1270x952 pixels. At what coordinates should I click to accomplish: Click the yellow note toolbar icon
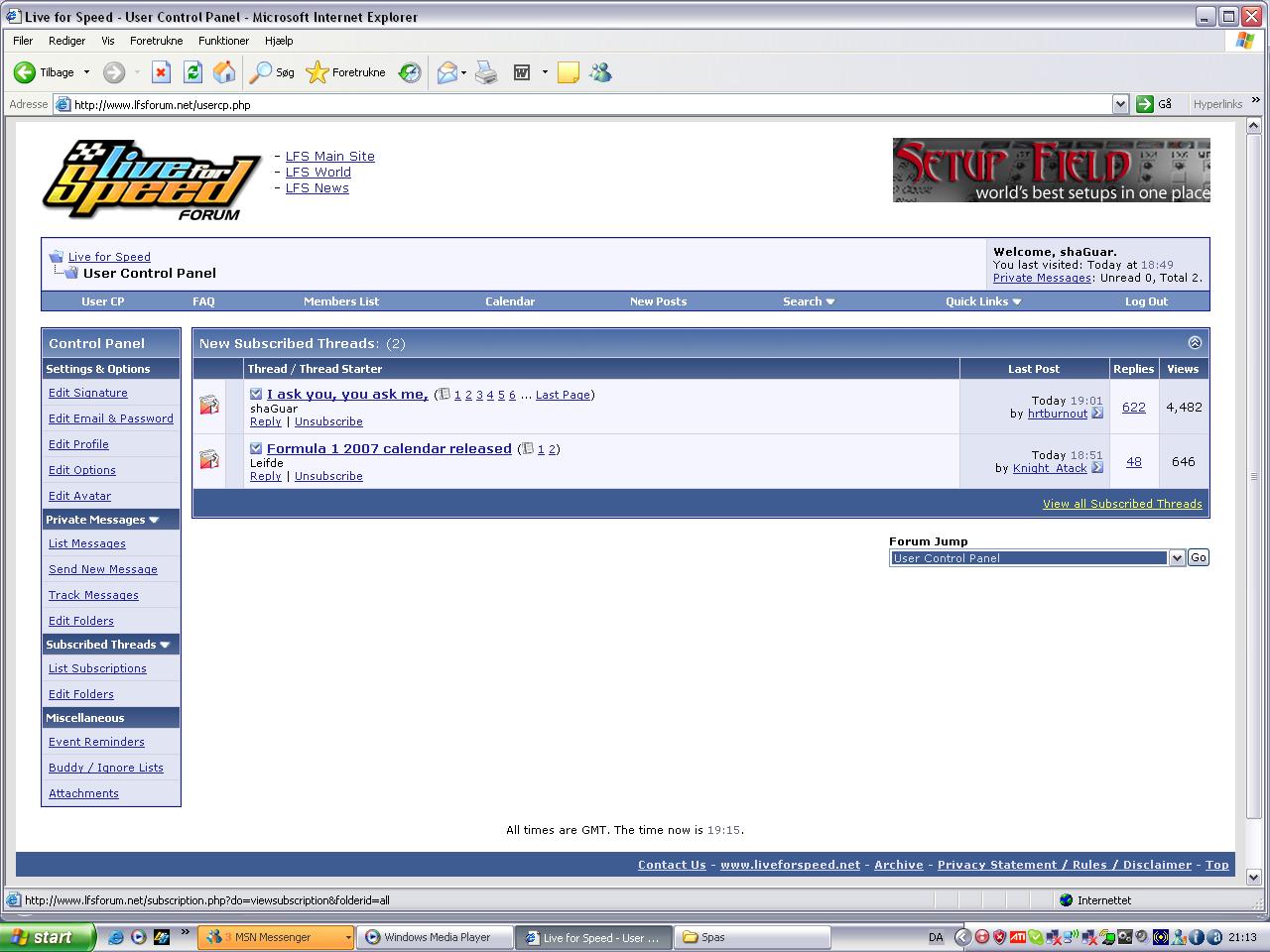tap(569, 72)
